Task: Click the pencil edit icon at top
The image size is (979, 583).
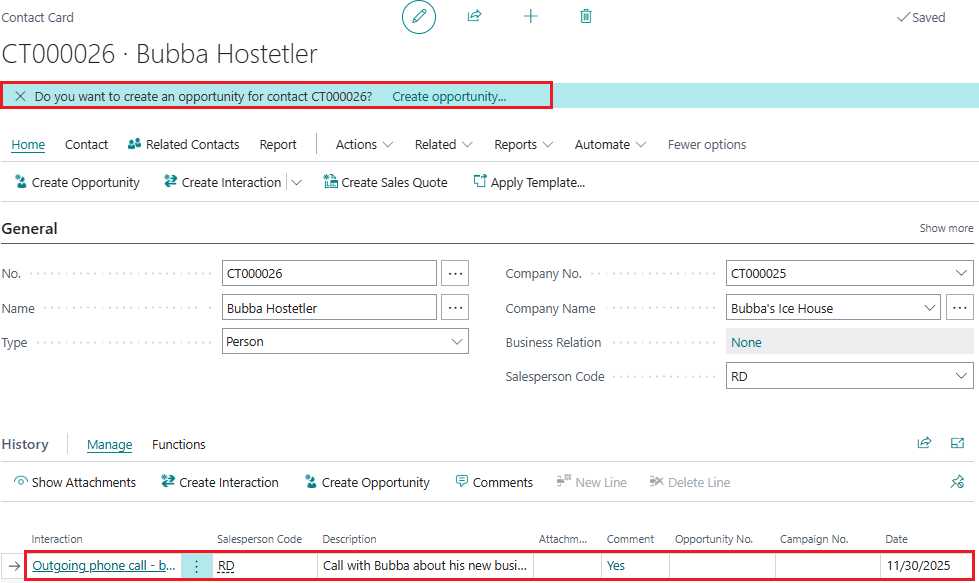Action: [419, 17]
